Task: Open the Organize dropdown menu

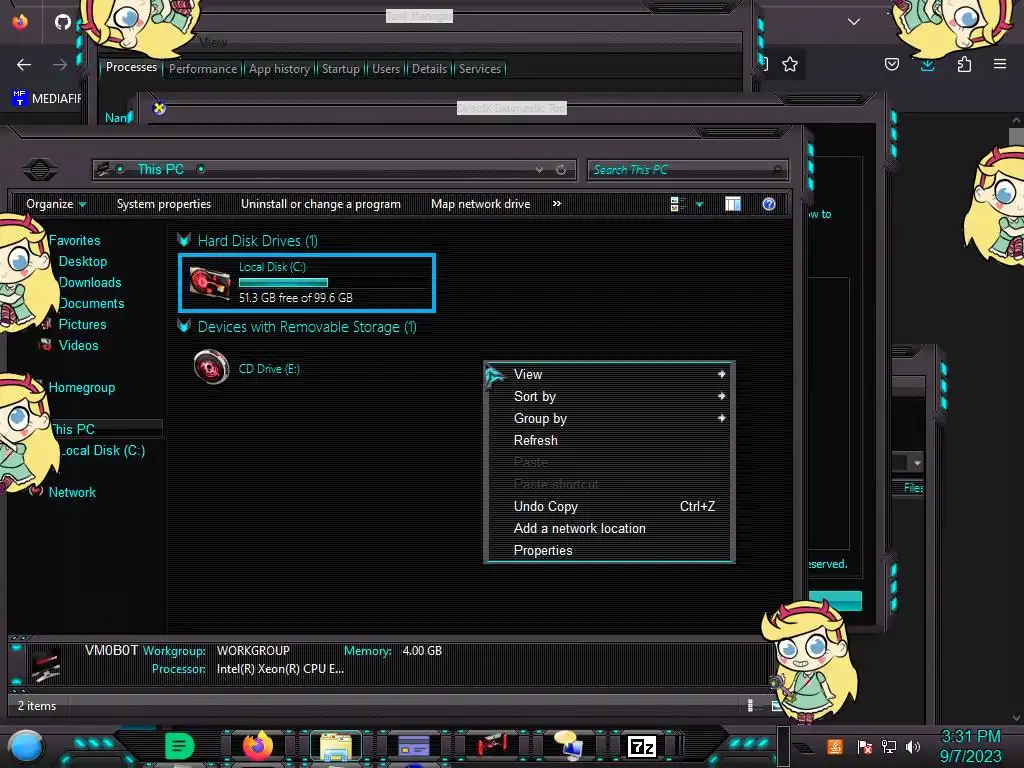Action: (x=56, y=204)
